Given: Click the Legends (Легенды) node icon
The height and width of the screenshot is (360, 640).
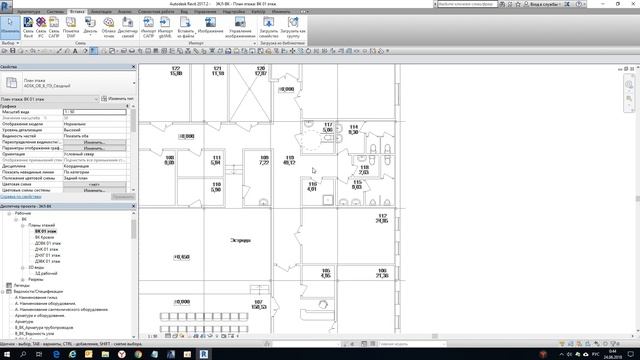Looking at the screenshot, I should click(x=9, y=285).
